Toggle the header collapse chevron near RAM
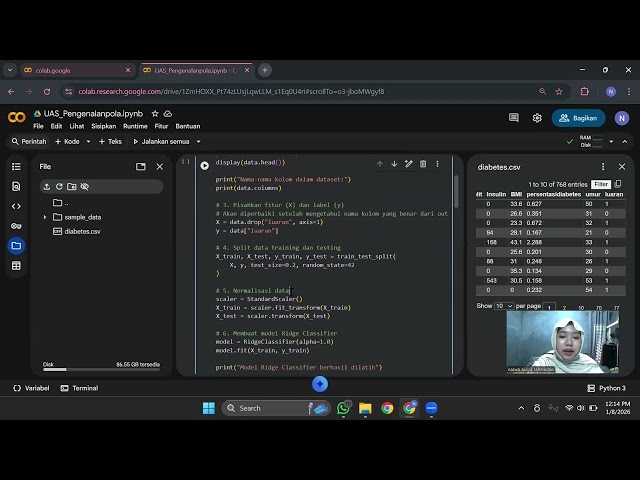 tap(626, 141)
